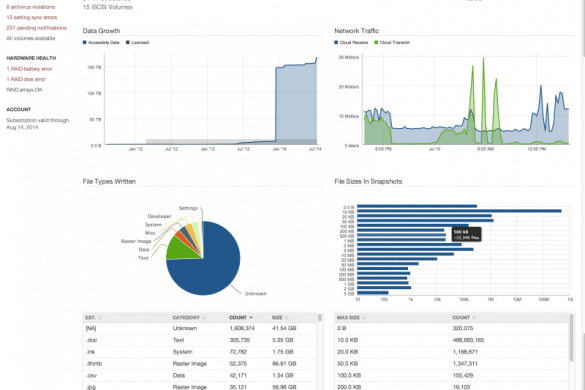
Task: Click the Unknown pie chart label
Action: coord(256,294)
